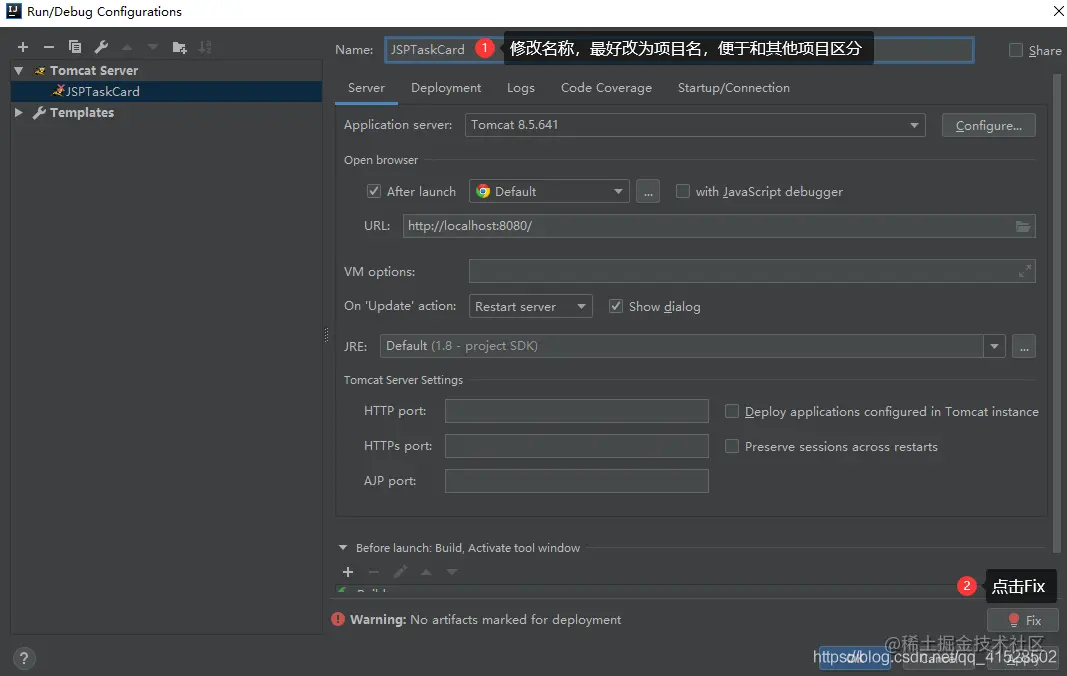Click the red warning icon
Screen dimensions: 1067x676
[x=338, y=619]
